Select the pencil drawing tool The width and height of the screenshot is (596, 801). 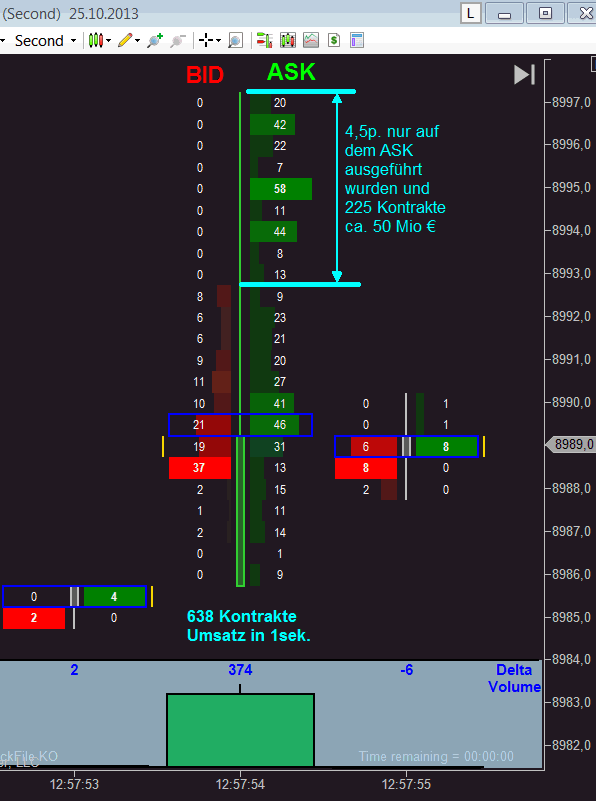point(125,40)
